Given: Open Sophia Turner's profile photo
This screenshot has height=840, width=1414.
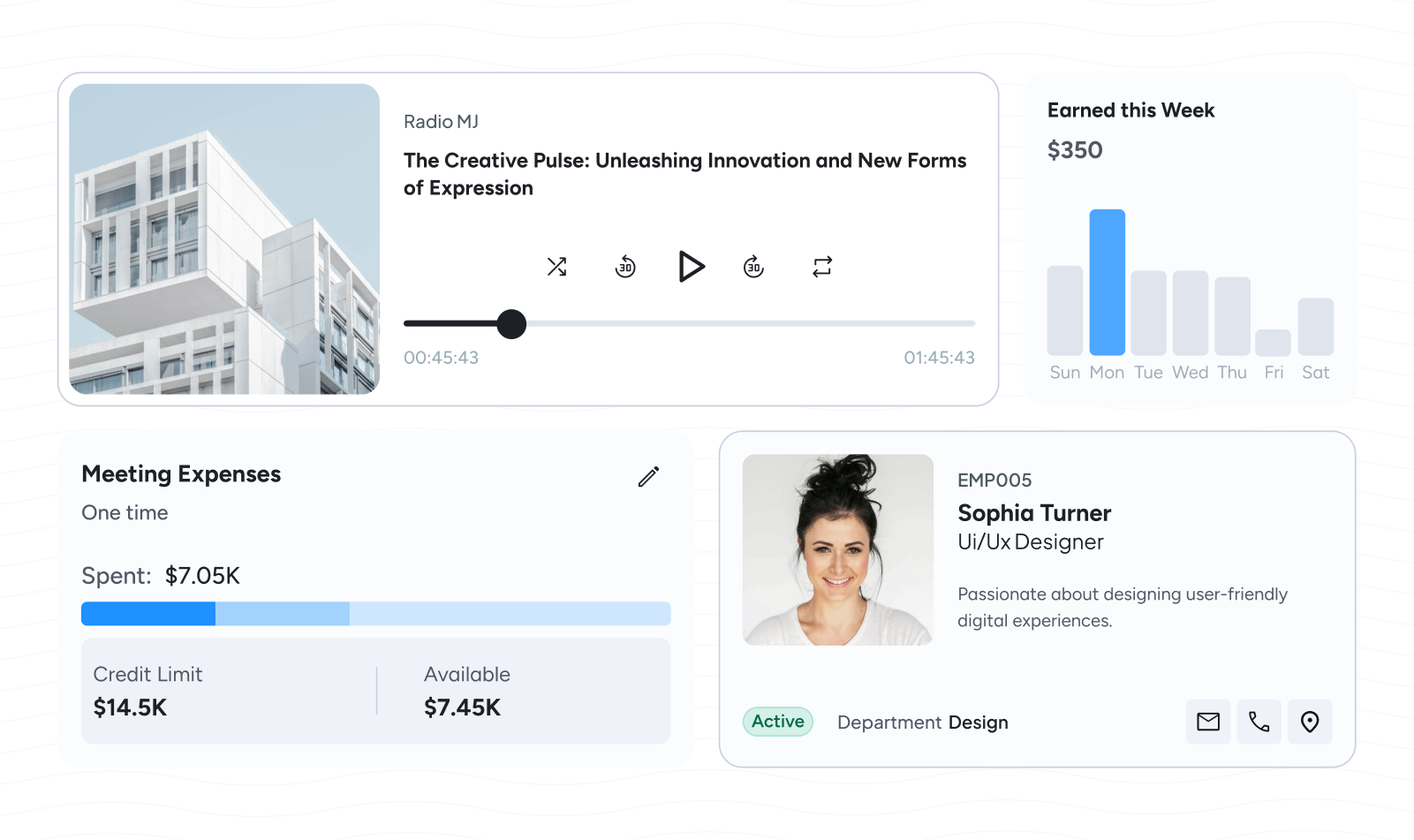Looking at the screenshot, I should point(838,549).
